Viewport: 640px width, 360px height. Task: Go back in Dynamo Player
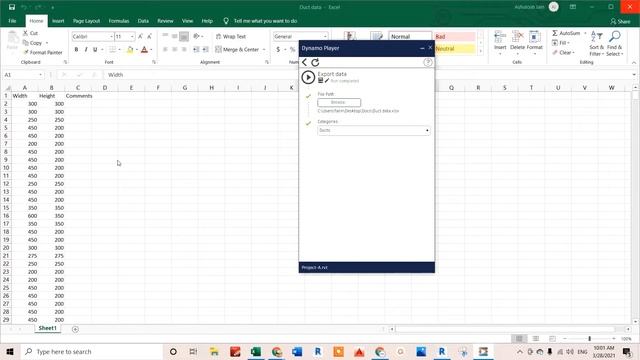(x=304, y=62)
